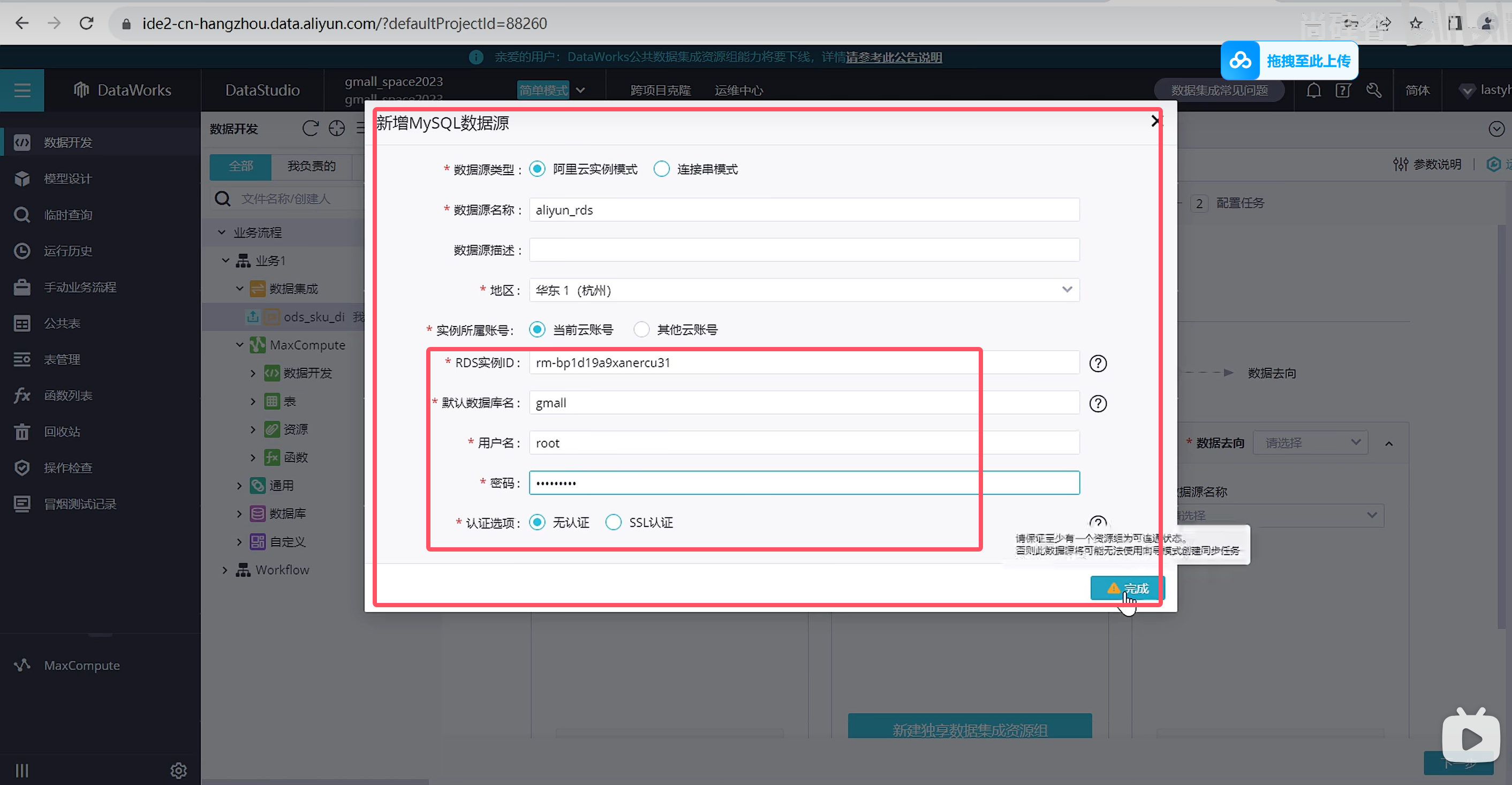Click the help icon next to RDS实例ID
The image size is (1512, 785).
tap(1098, 364)
